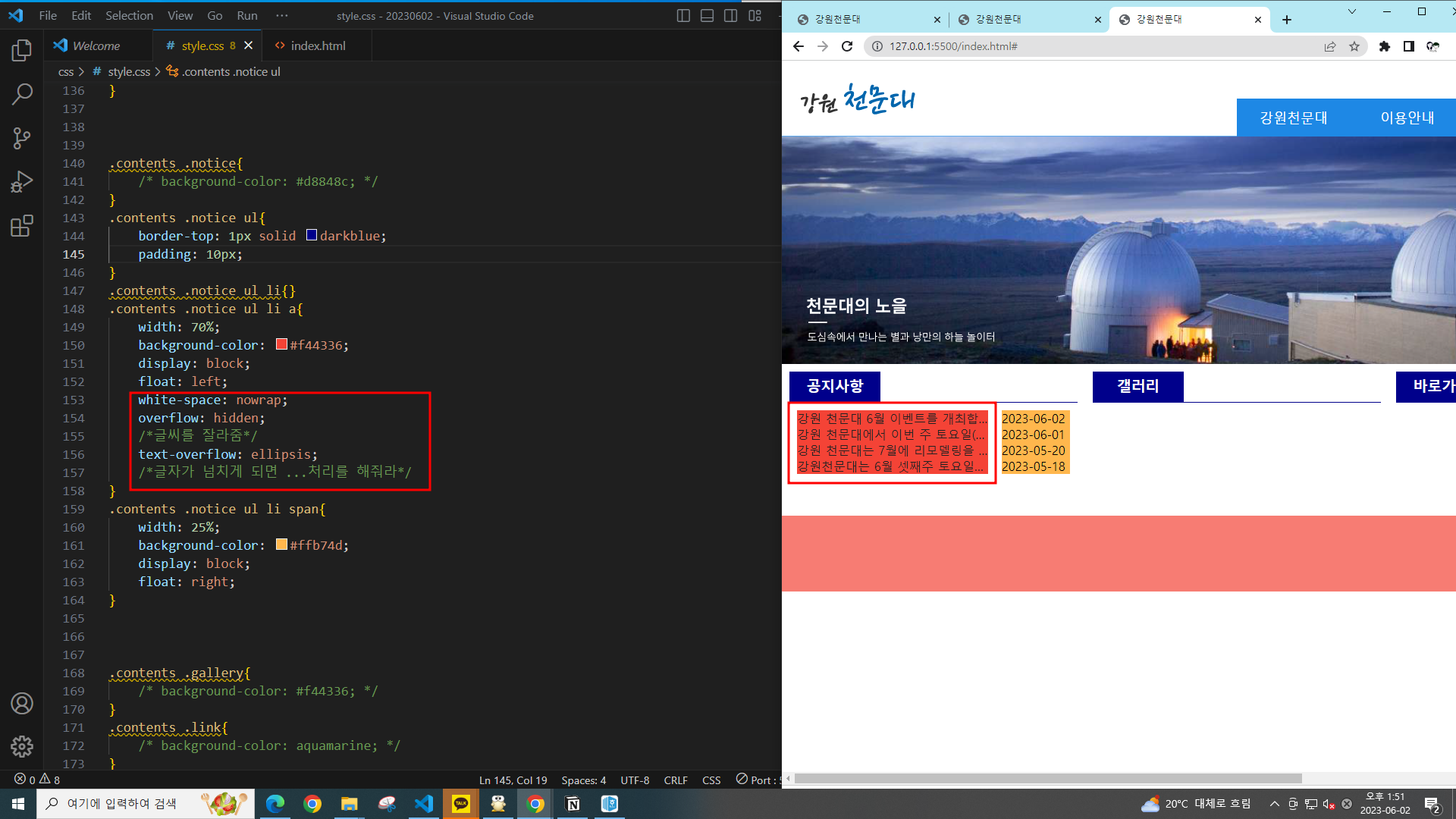Expand the css breadcrumb folder
The image size is (1456, 819).
click(66, 71)
